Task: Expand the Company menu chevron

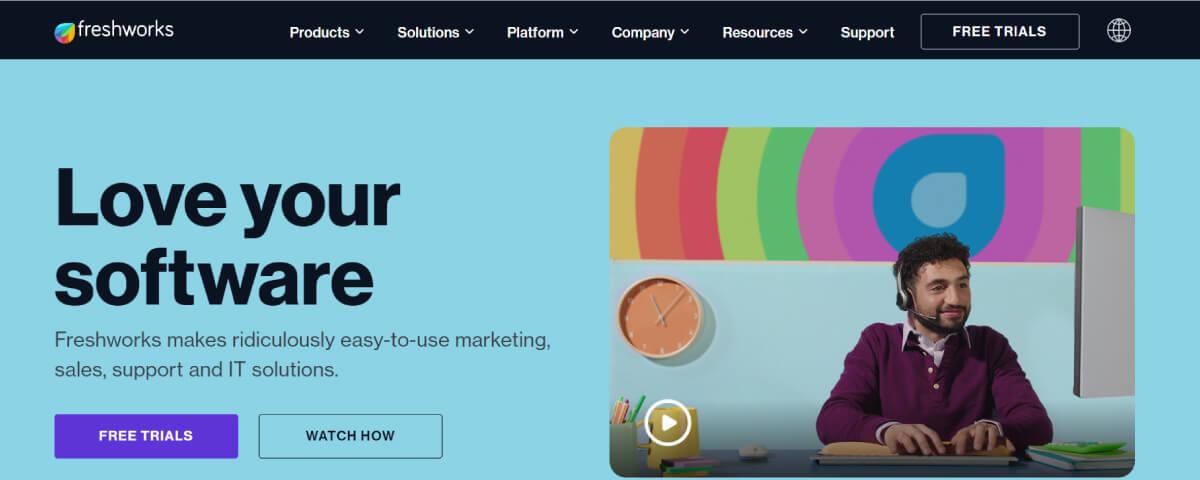Action: point(685,32)
